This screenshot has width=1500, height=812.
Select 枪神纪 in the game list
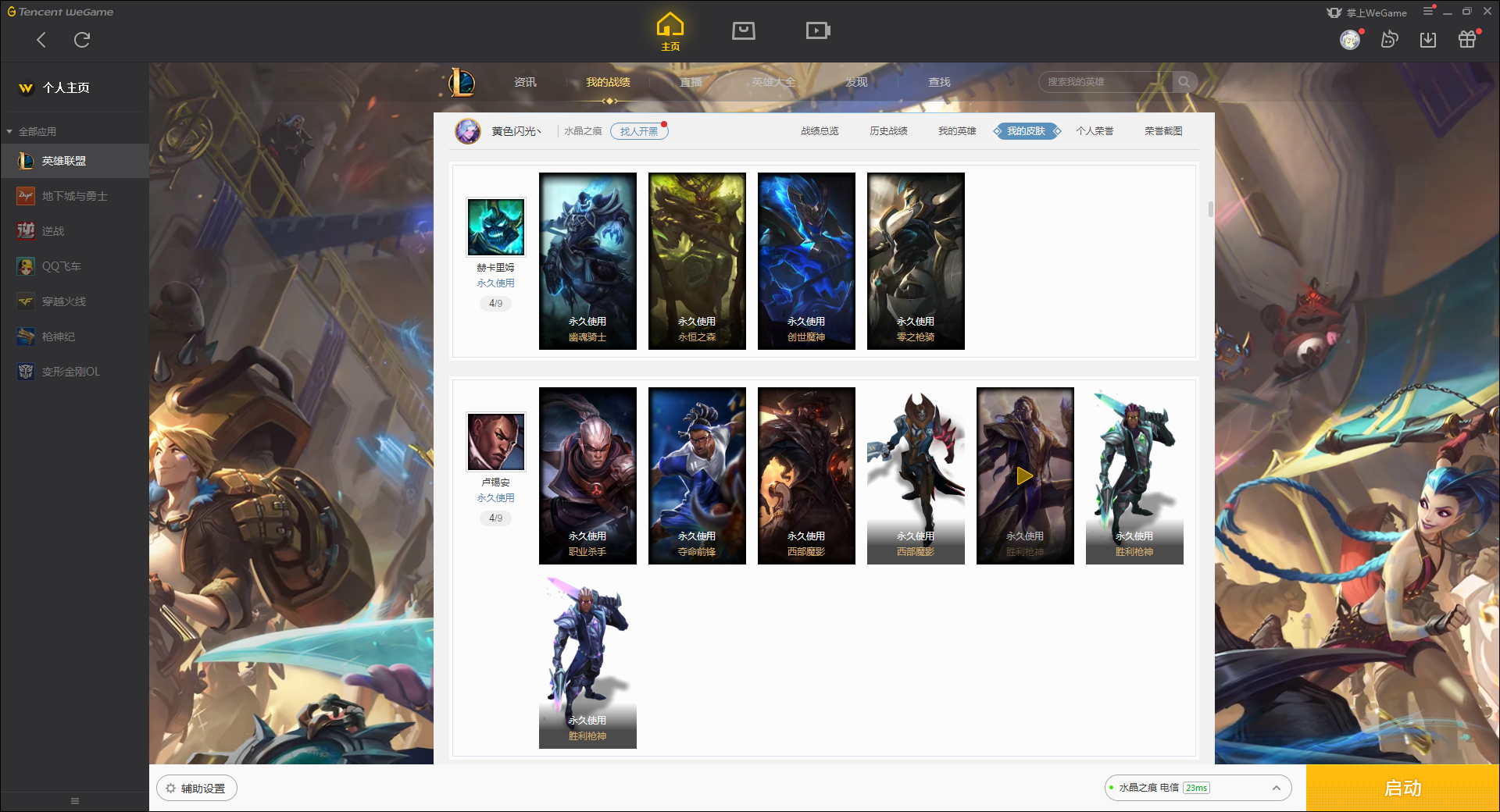pos(74,337)
